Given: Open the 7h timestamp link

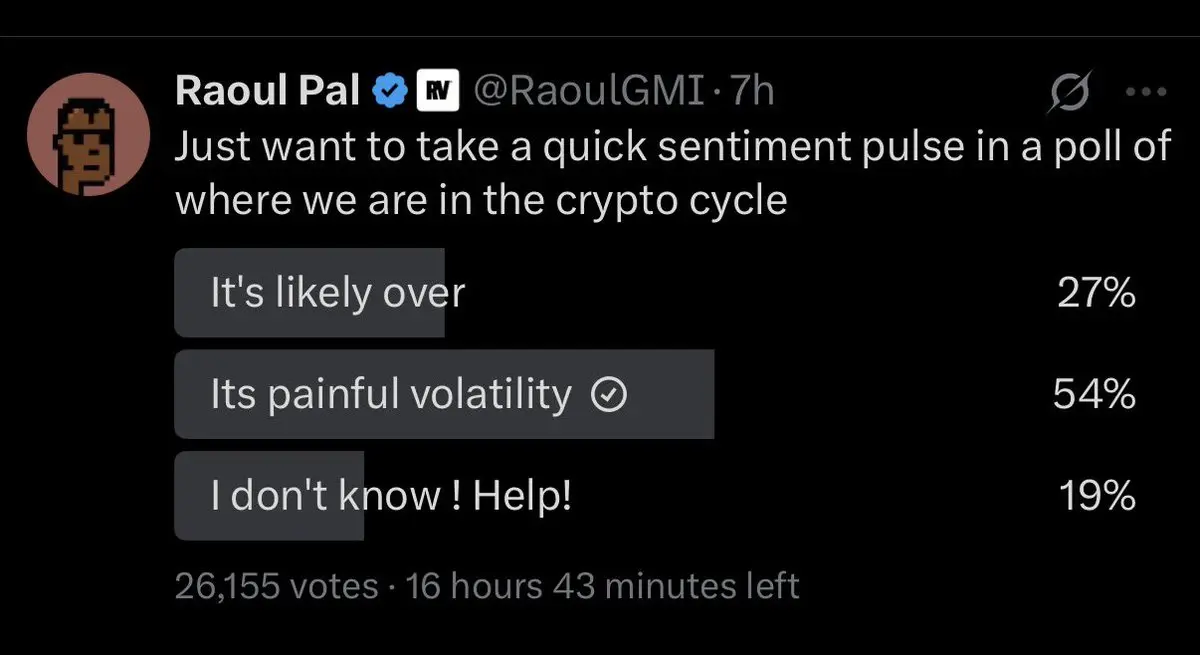Looking at the screenshot, I should pyautogui.click(x=752, y=92).
